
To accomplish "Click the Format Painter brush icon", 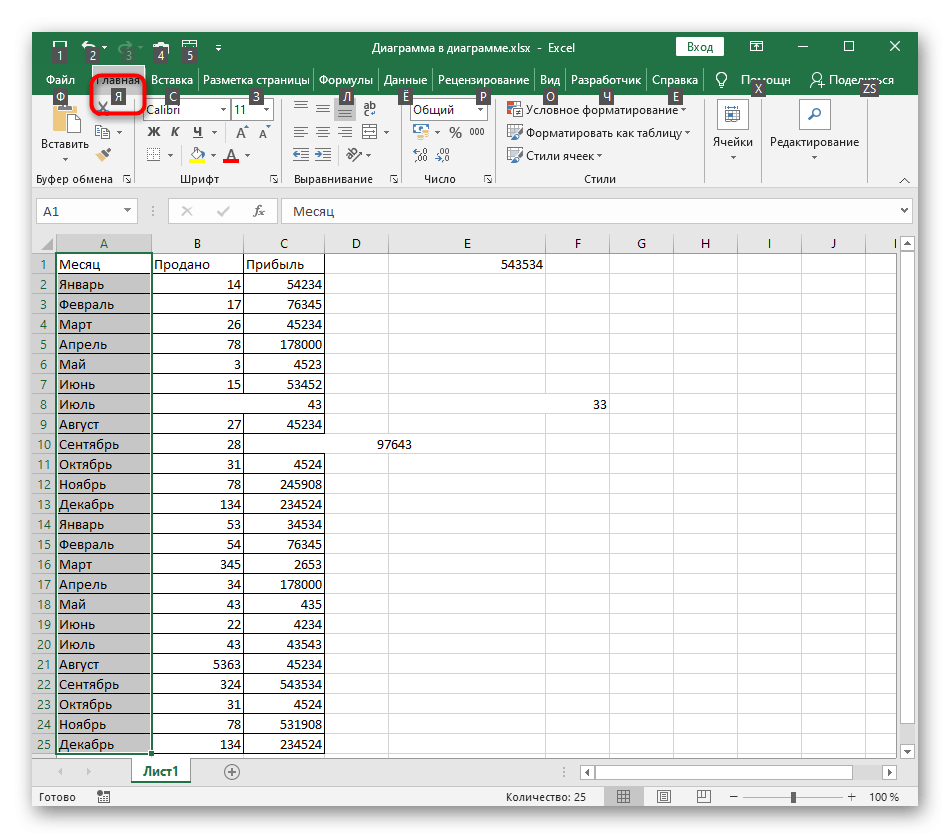I will pyautogui.click(x=104, y=155).
